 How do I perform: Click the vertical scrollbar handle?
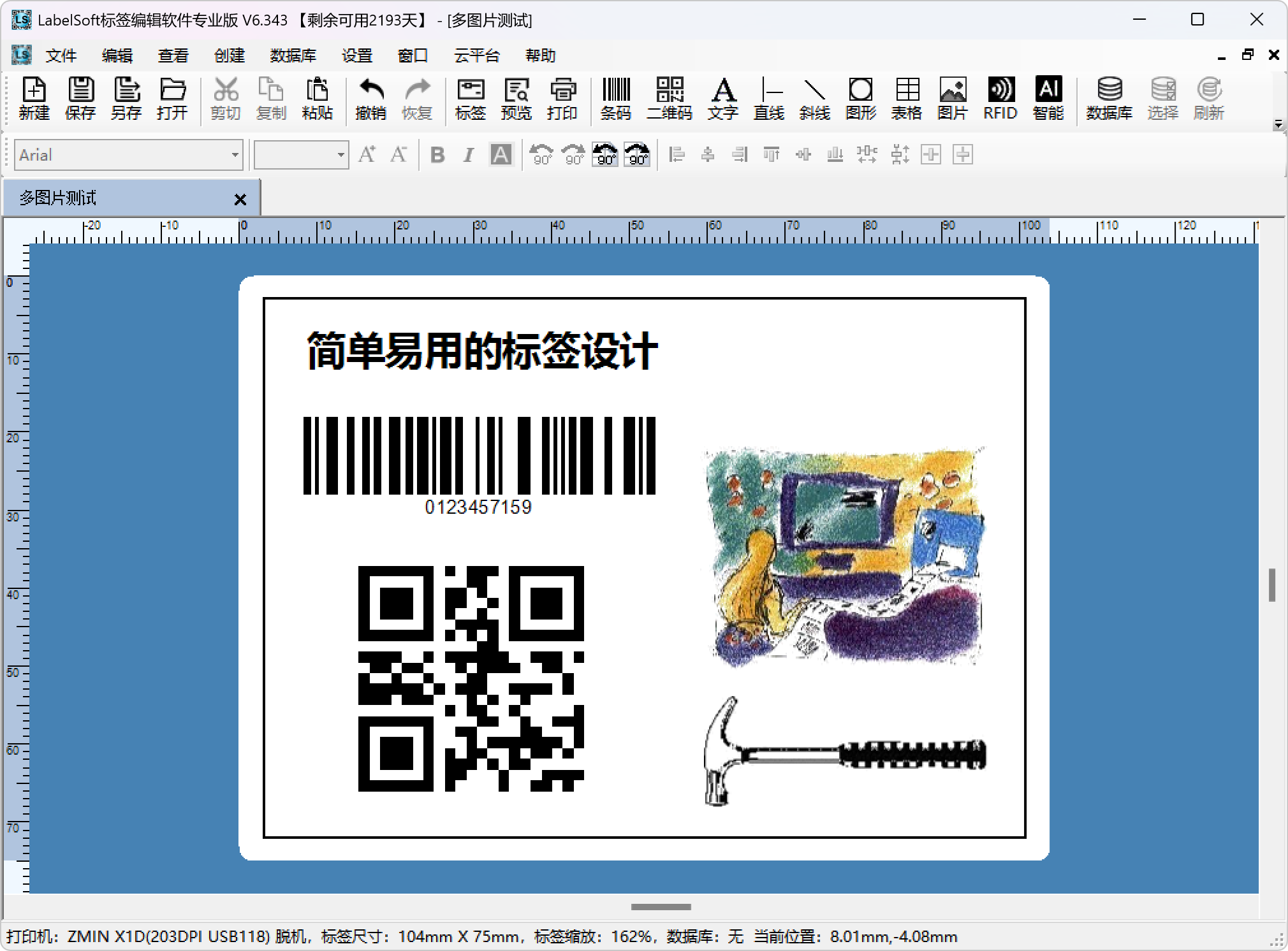click(x=1271, y=585)
